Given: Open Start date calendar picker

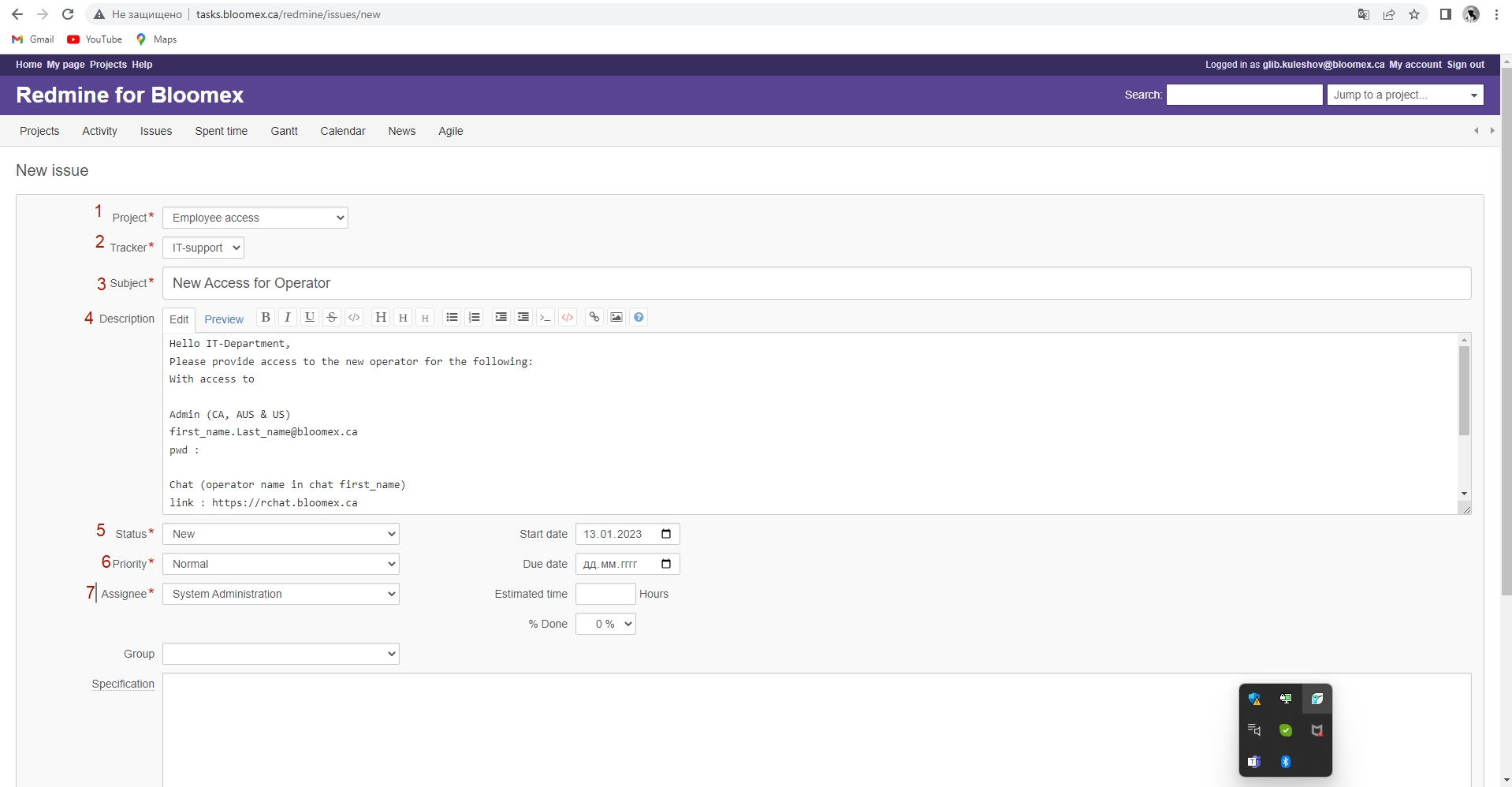Looking at the screenshot, I should click(x=666, y=534).
